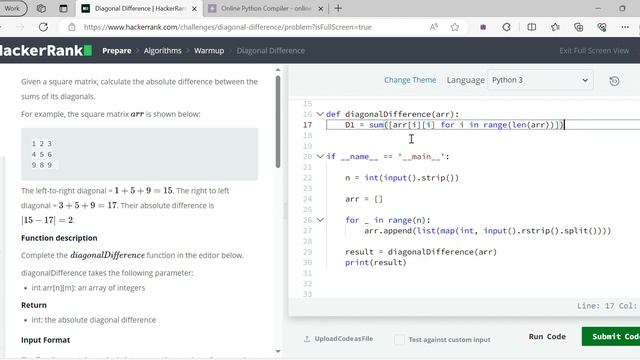This screenshot has height=360, width=640.
Task: Reset code with the restore icon
Action: (614, 81)
